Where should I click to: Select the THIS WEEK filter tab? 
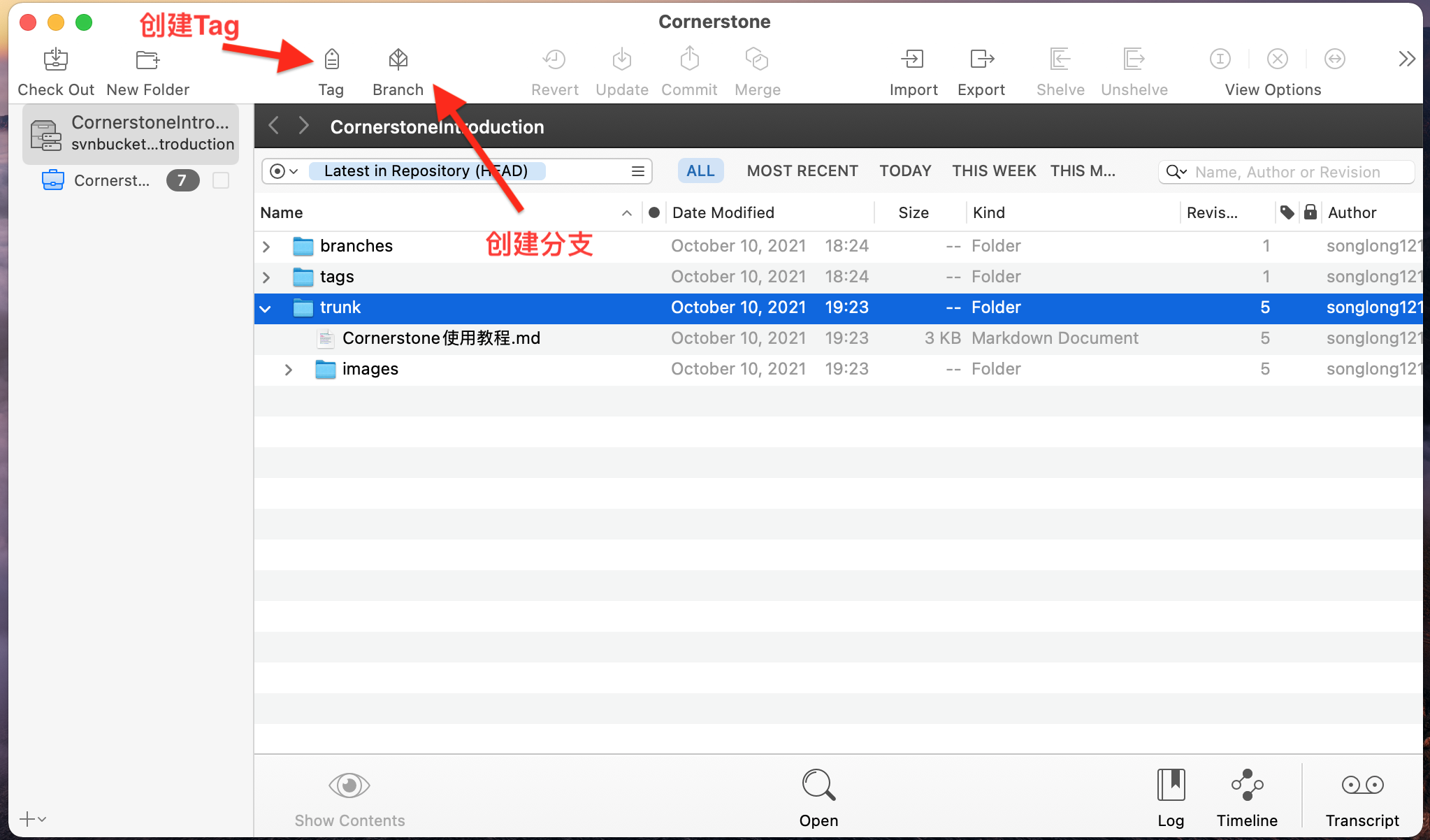(x=994, y=171)
